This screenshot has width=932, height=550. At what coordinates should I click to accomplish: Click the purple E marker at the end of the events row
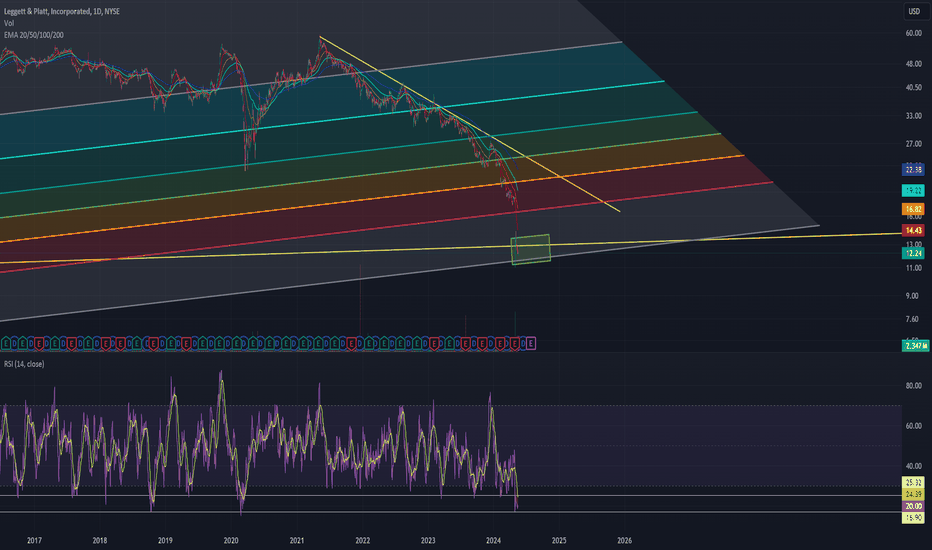531,343
